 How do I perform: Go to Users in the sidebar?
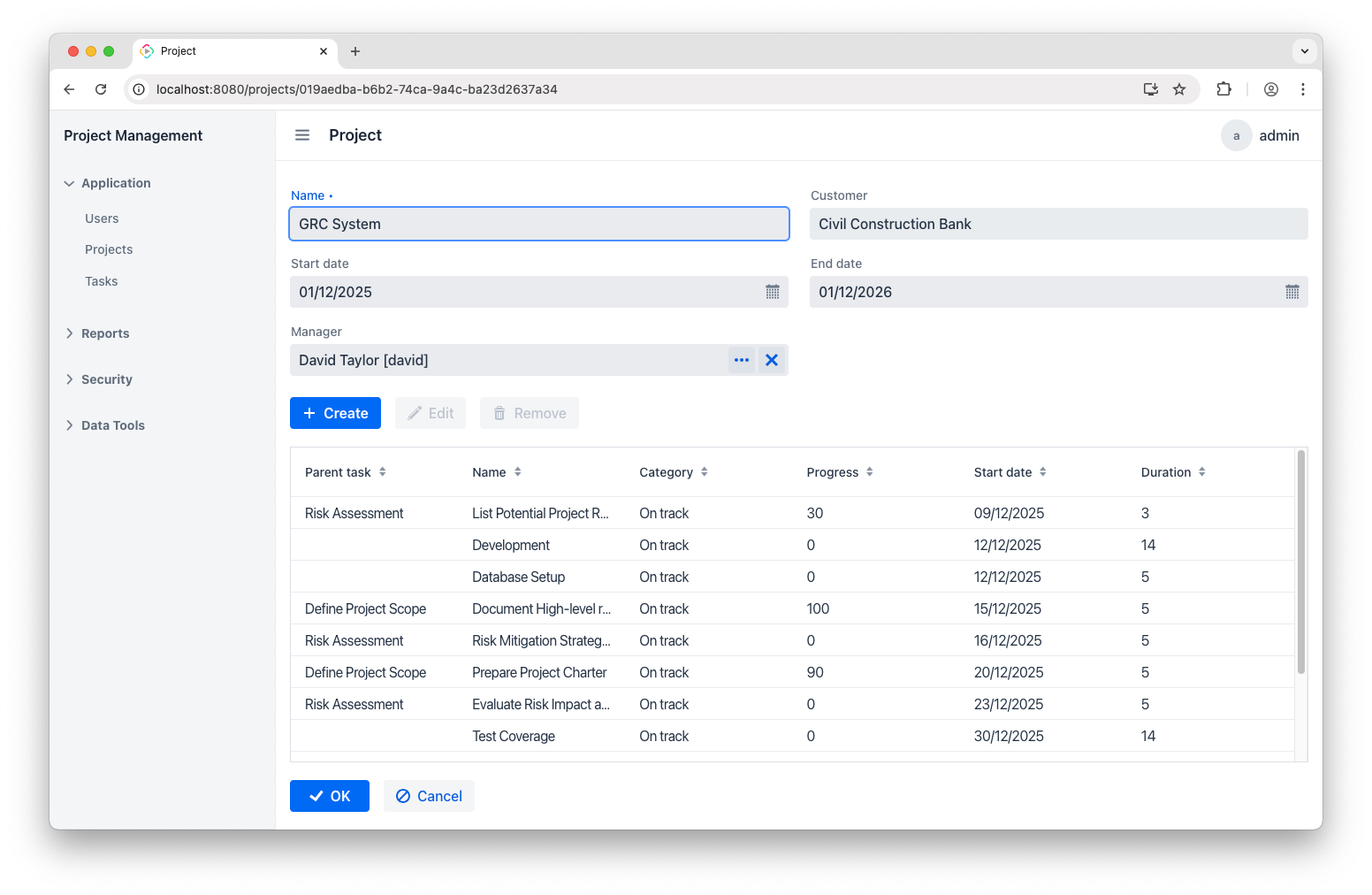coord(102,218)
